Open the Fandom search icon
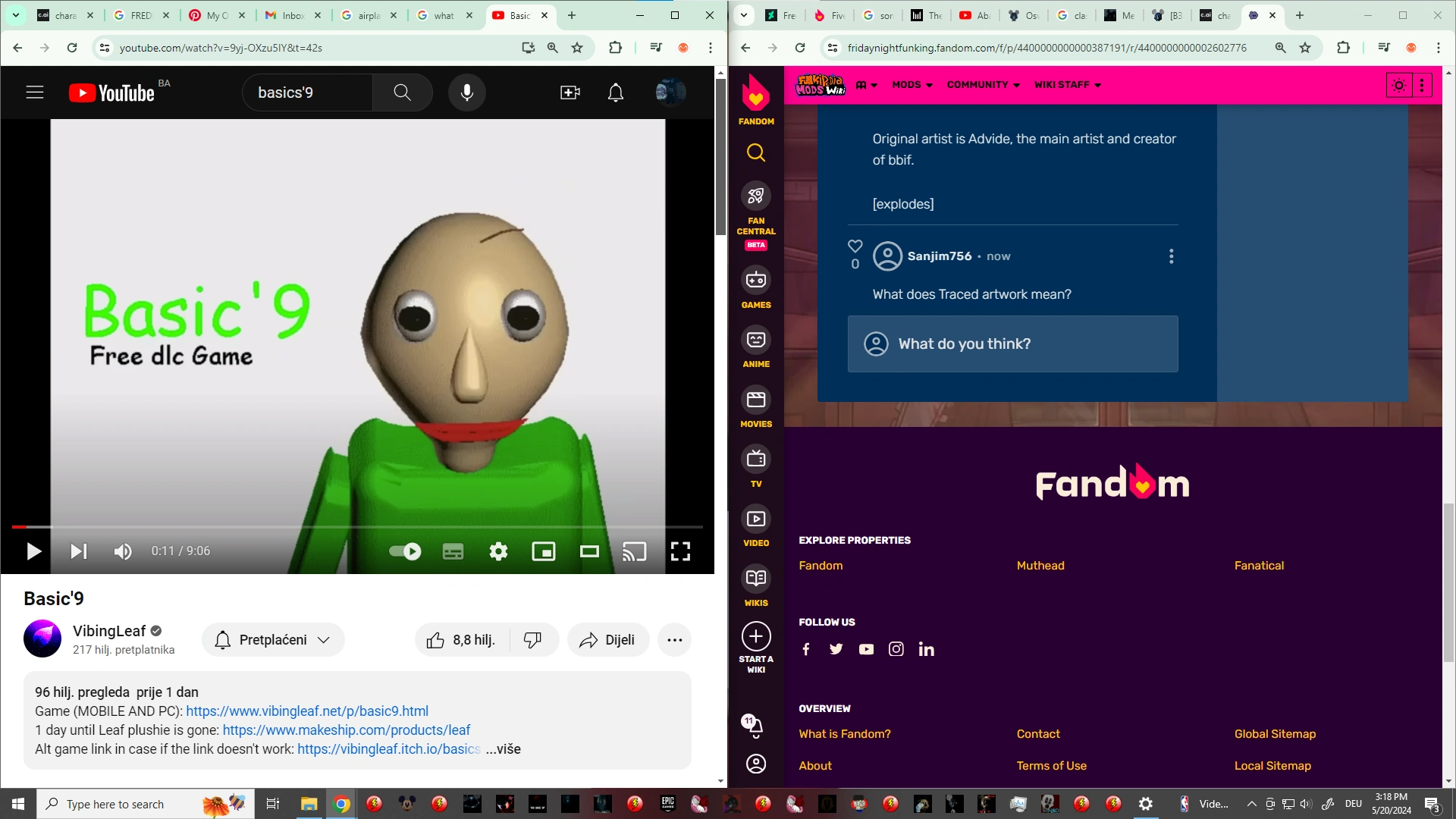1456x819 pixels. tap(756, 152)
